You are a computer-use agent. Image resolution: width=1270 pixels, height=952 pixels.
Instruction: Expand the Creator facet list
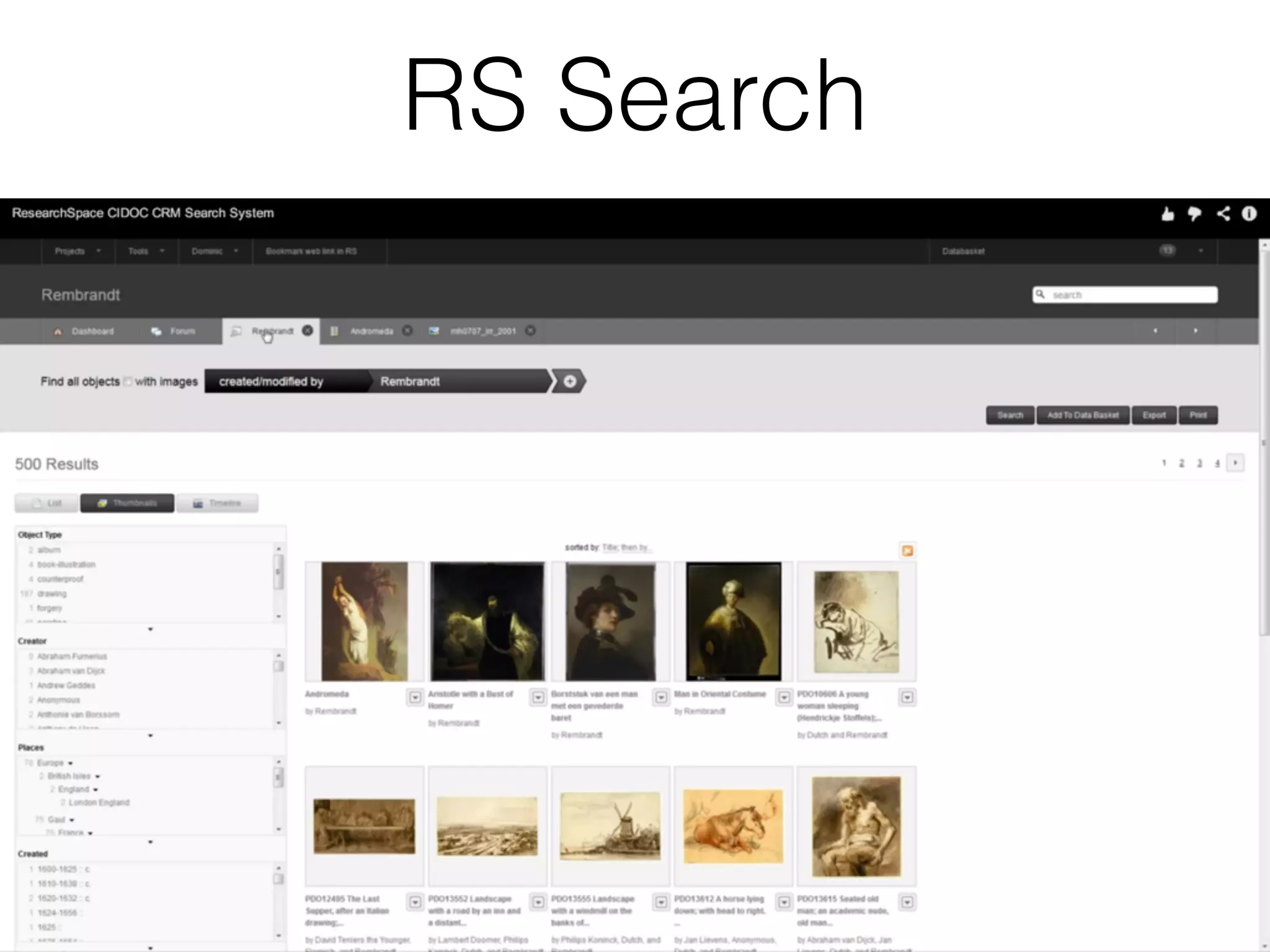150,736
